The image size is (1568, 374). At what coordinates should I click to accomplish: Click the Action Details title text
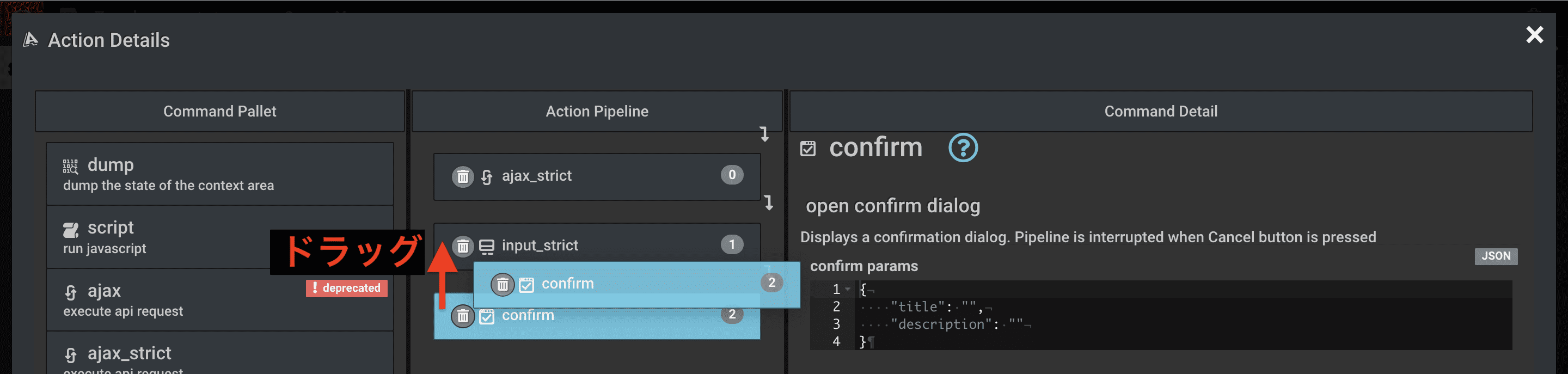tap(109, 40)
